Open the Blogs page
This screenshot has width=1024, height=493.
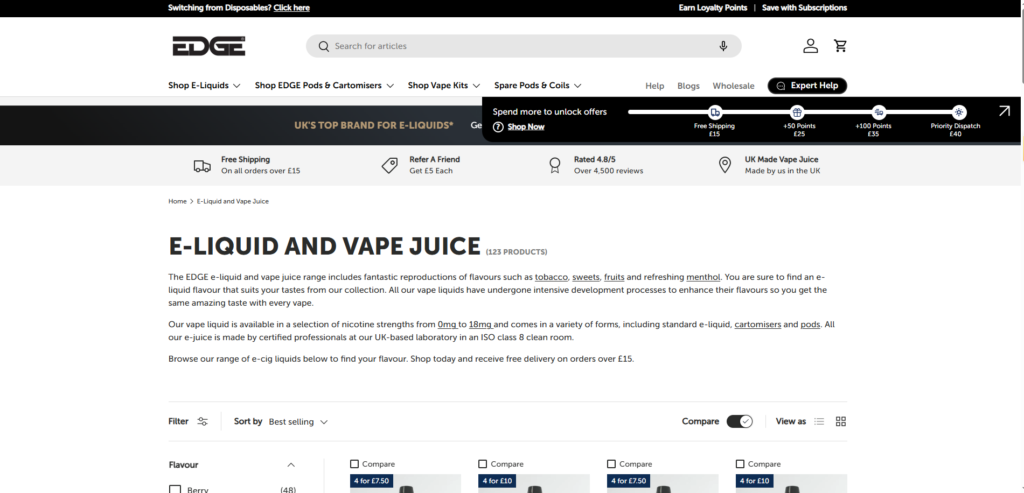688,86
